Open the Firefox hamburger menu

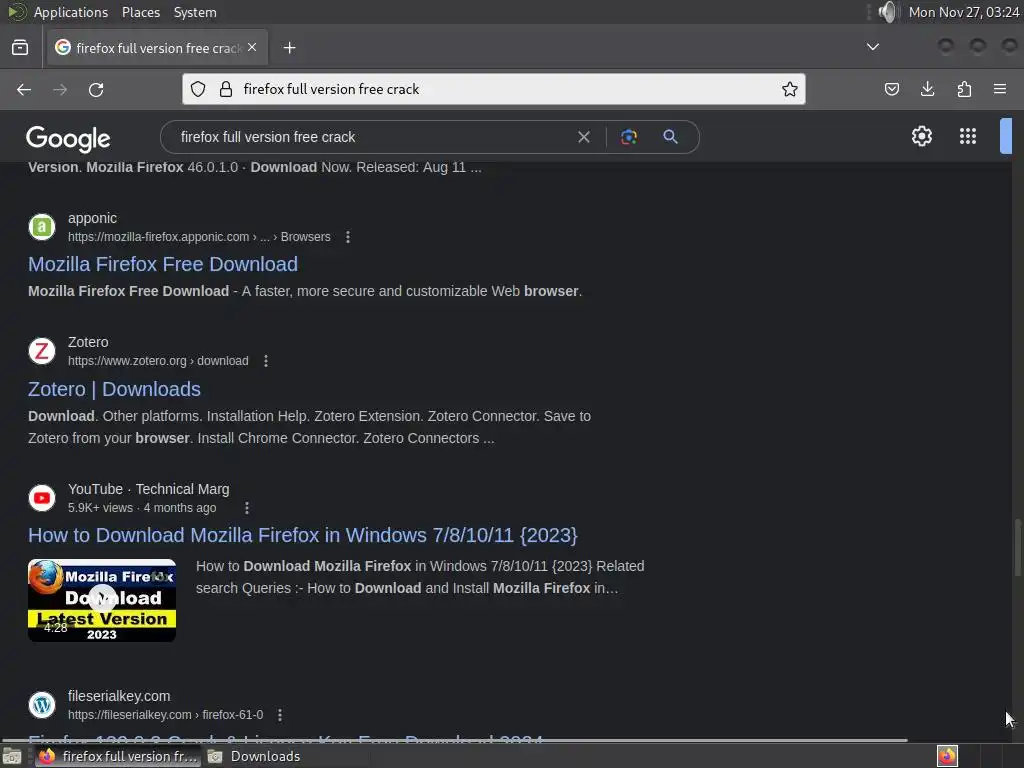click(1000, 89)
